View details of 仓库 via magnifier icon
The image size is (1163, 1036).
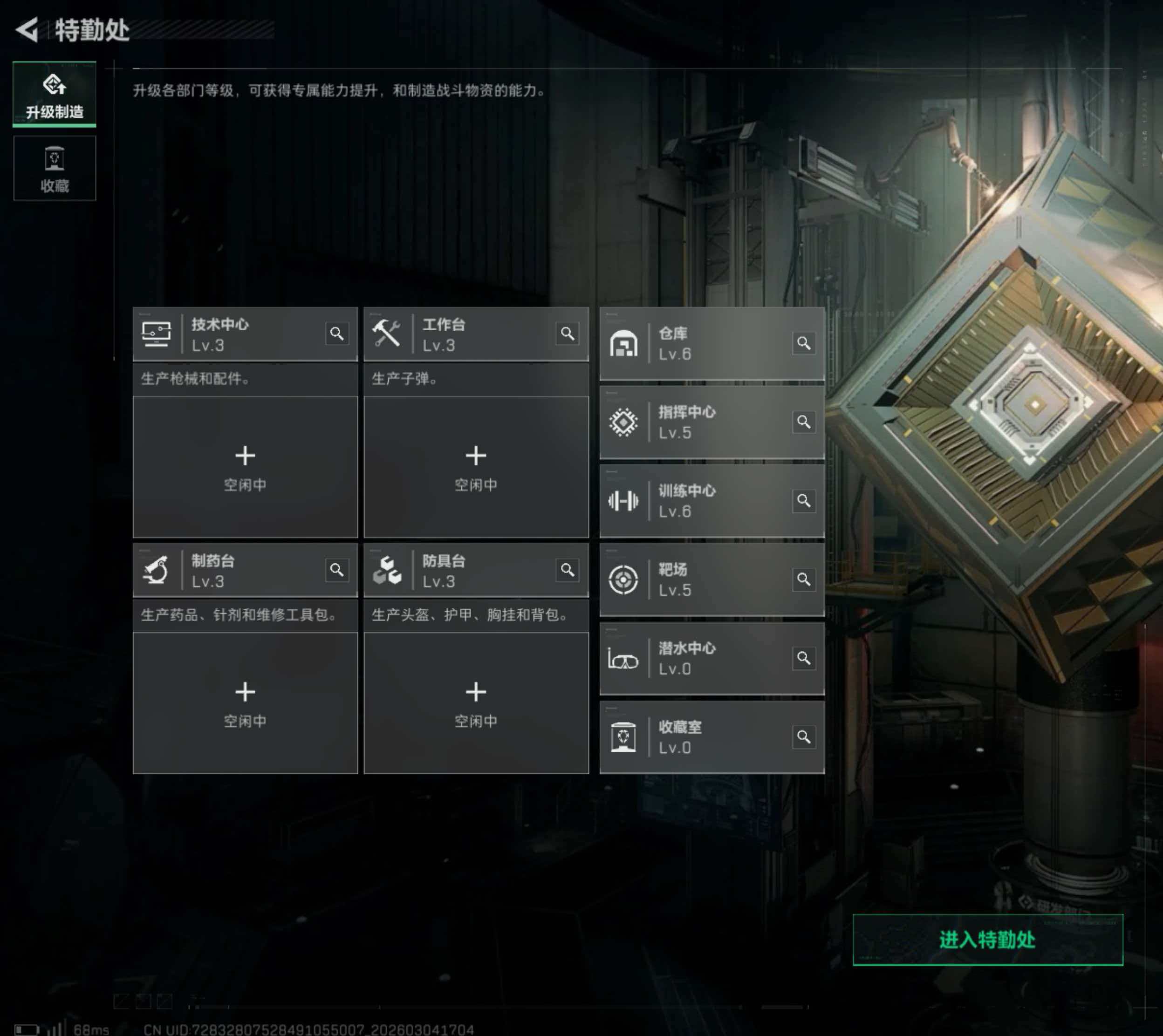pos(803,343)
